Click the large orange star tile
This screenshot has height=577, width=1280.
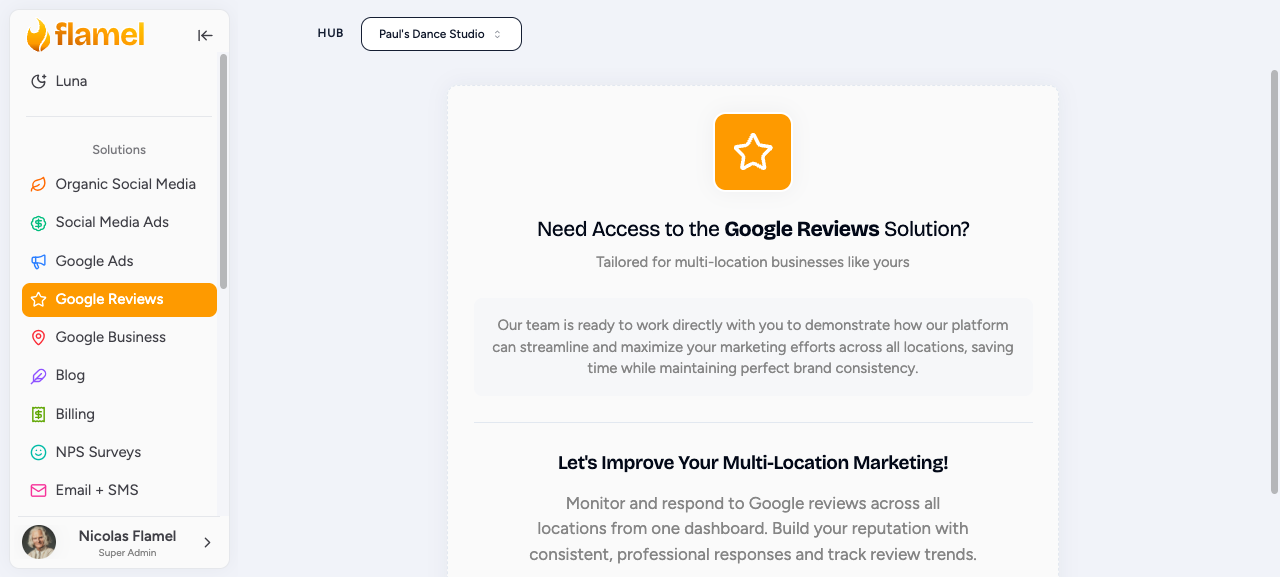753,152
